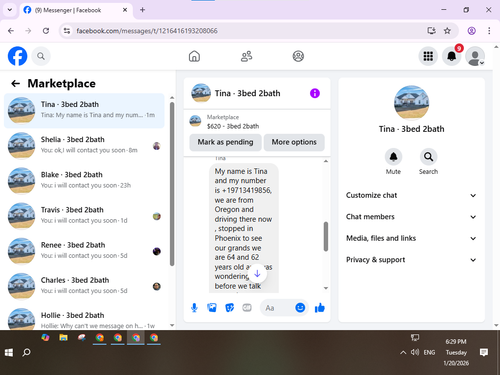
Task: Click large listing thumbnail in info panel
Action: point(411,103)
